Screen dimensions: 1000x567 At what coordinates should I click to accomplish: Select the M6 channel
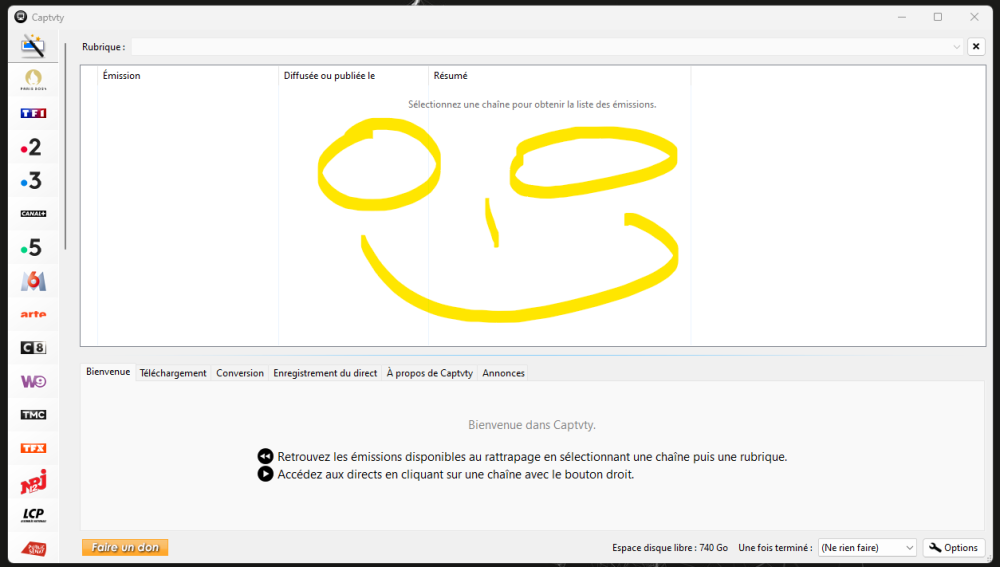click(33, 281)
